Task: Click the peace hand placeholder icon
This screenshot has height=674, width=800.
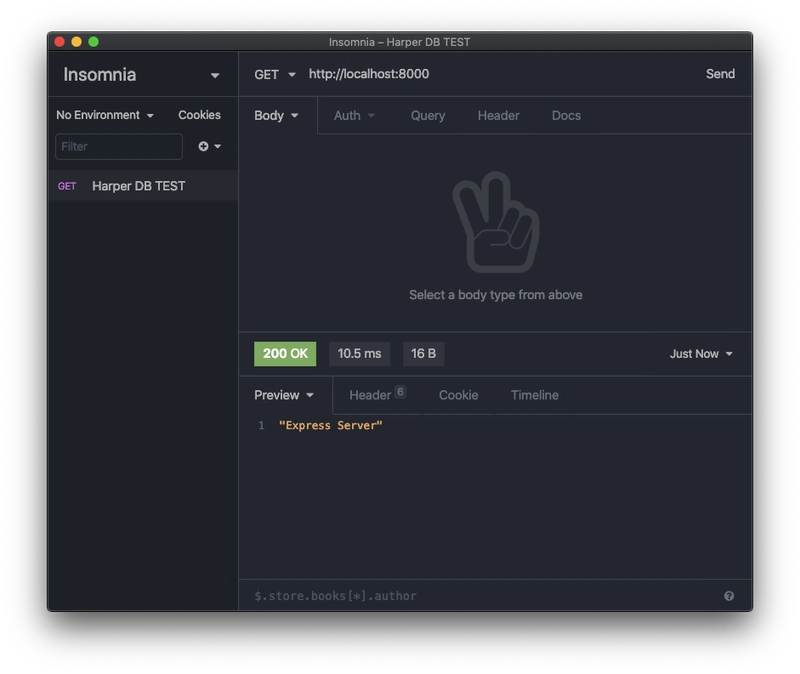Action: pyautogui.click(x=496, y=222)
